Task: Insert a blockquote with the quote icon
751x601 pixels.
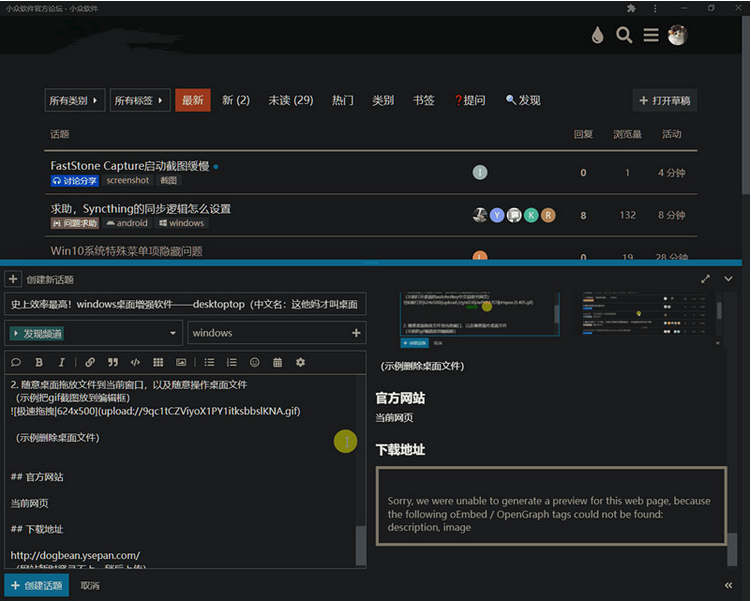Action: coord(113,362)
